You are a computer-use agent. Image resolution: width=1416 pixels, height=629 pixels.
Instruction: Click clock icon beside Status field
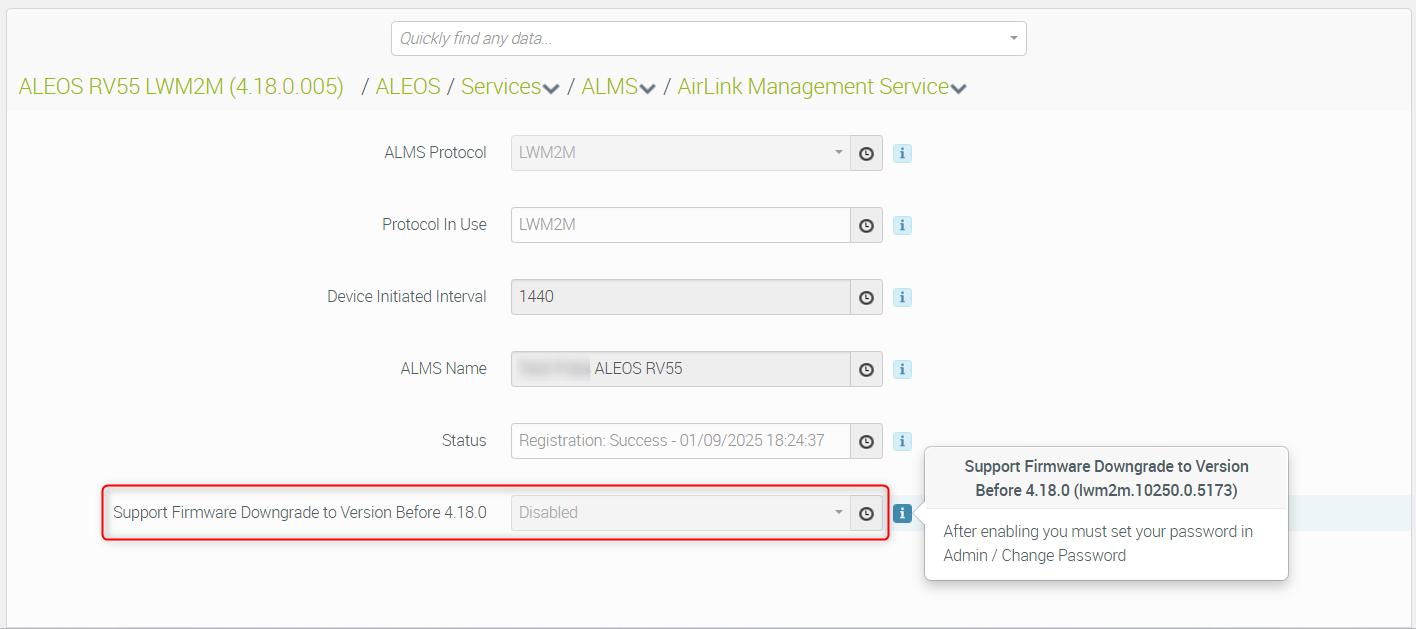click(x=866, y=441)
